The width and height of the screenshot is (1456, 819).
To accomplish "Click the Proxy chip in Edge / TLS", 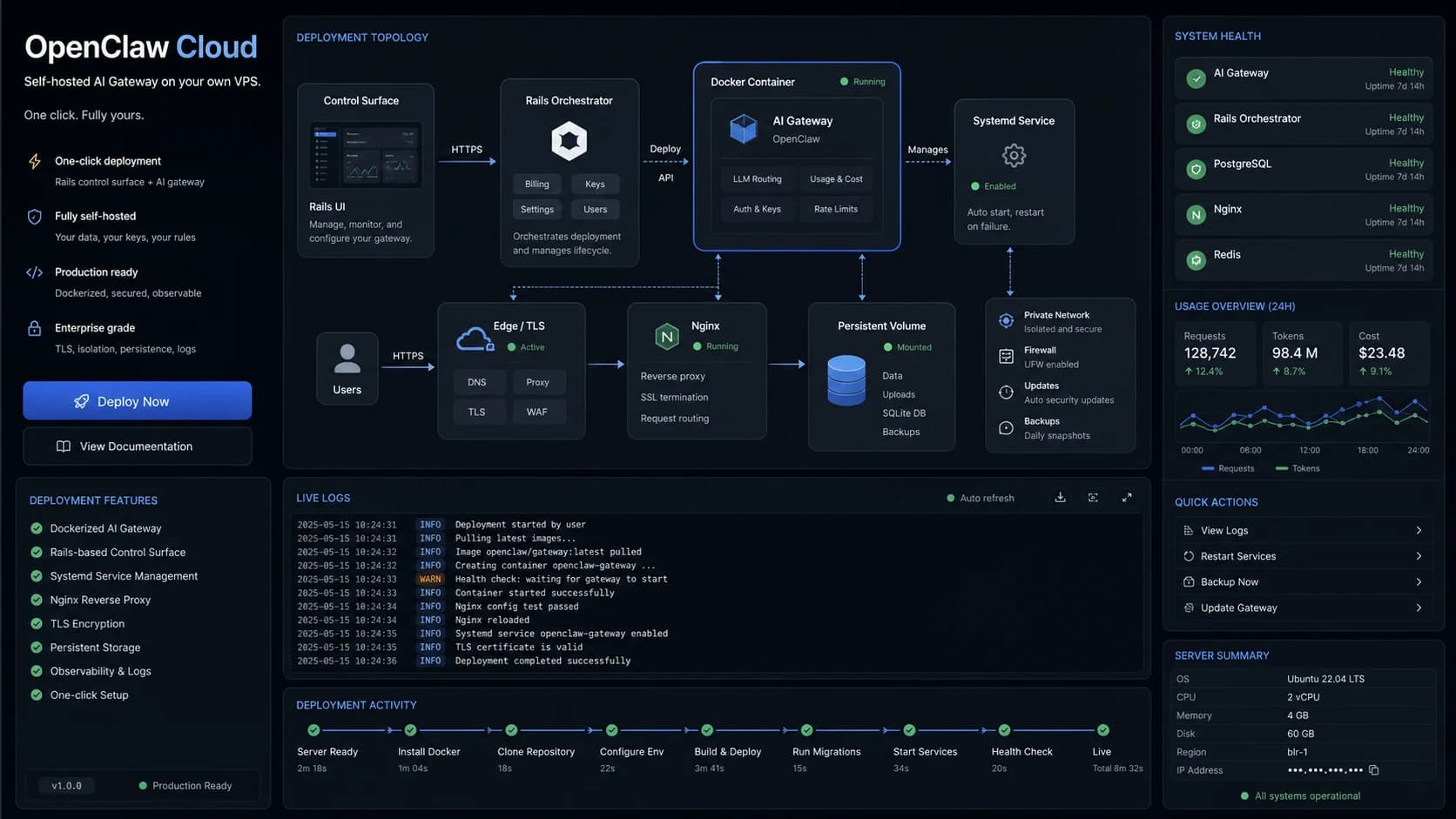I will 537,382.
